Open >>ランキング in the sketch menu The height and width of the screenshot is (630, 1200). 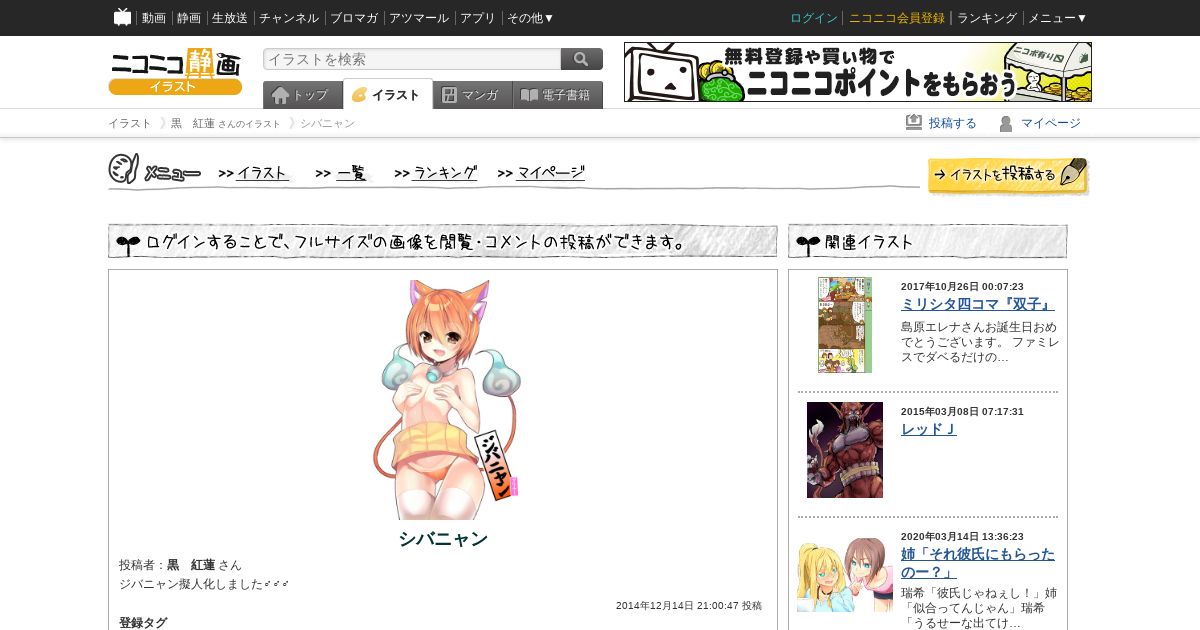436,173
